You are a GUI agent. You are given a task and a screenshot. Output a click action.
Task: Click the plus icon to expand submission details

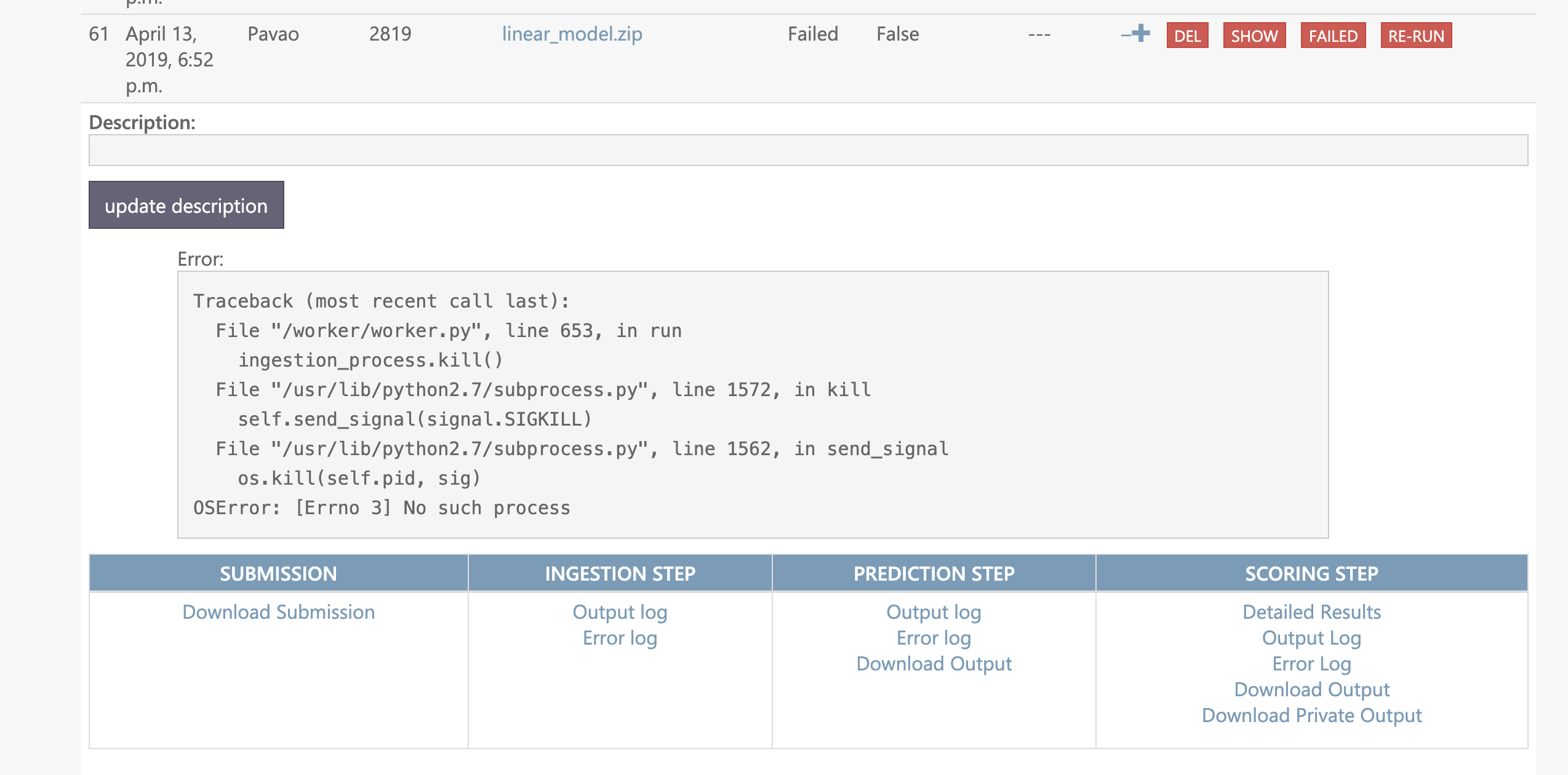click(1140, 35)
